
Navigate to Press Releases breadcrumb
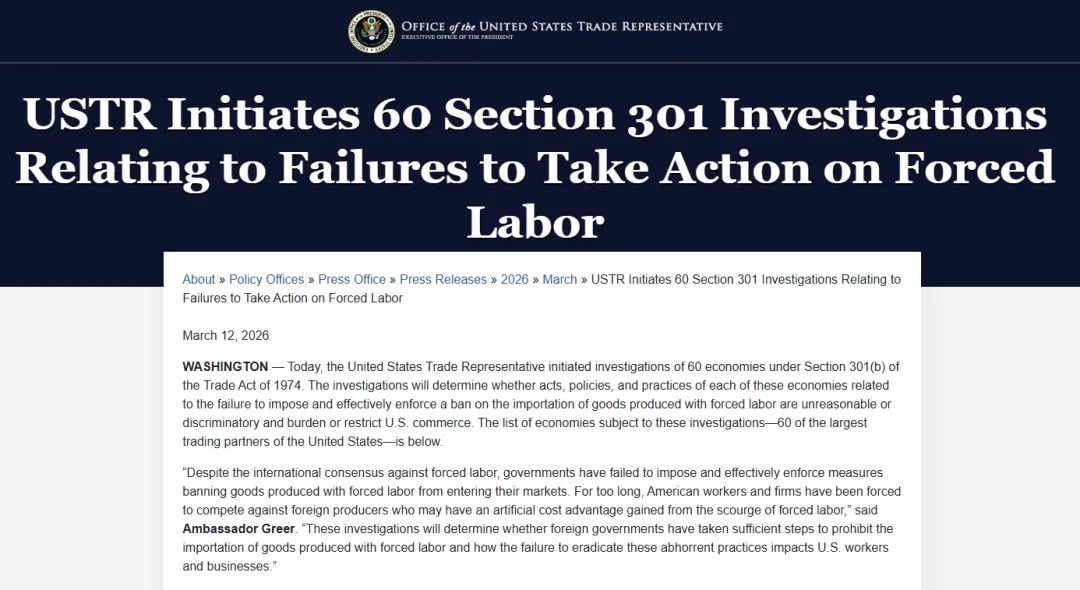pyautogui.click(x=443, y=280)
